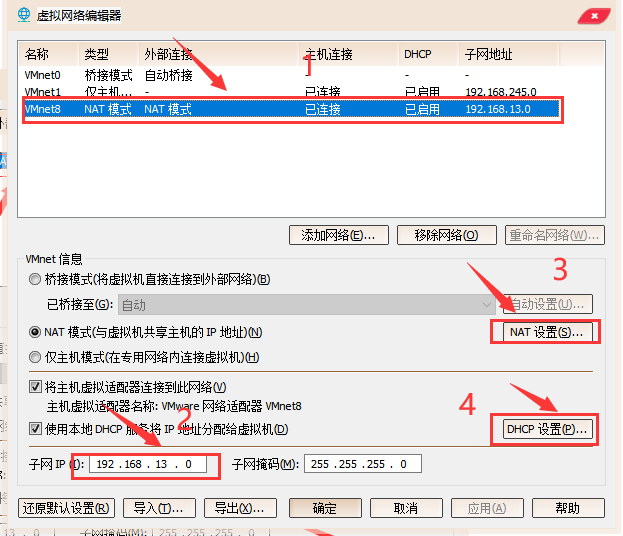Toggle 将主机虚拟适配器连接到此网络 checkbox
Viewport: 623px width, 536px height.
pyautogui.click(x=35, y=387)
